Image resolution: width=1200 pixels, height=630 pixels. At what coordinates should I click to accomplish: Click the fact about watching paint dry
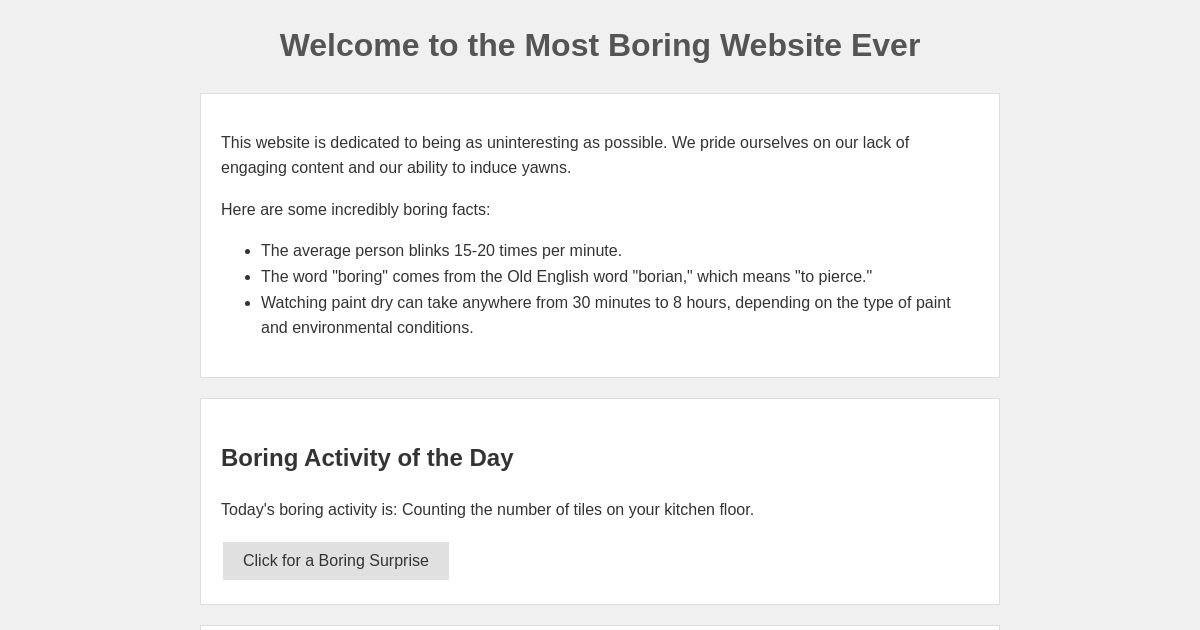click(x=606, y=303)
